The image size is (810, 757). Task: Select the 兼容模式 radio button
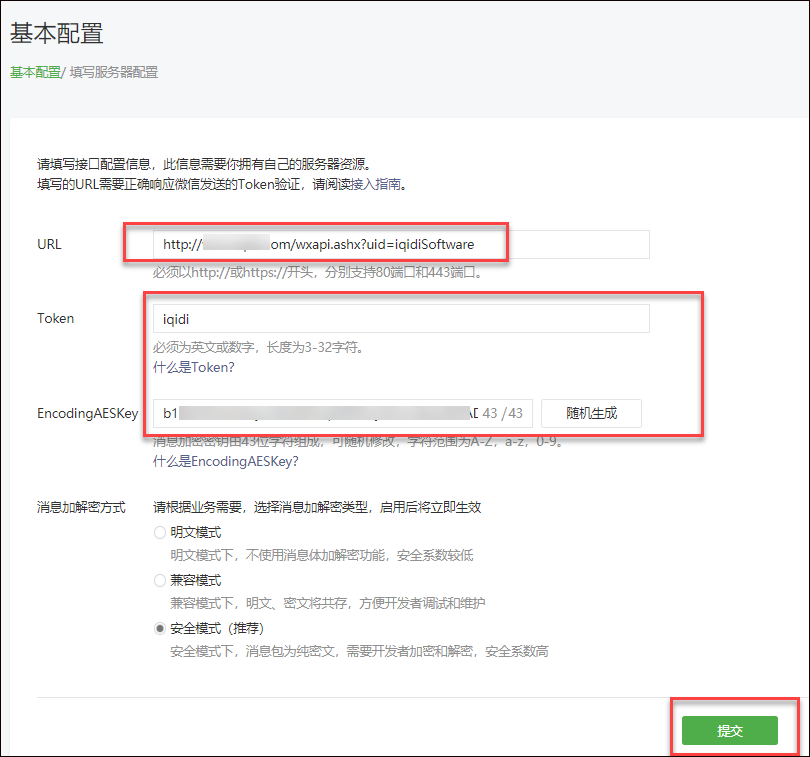(160, 580)
